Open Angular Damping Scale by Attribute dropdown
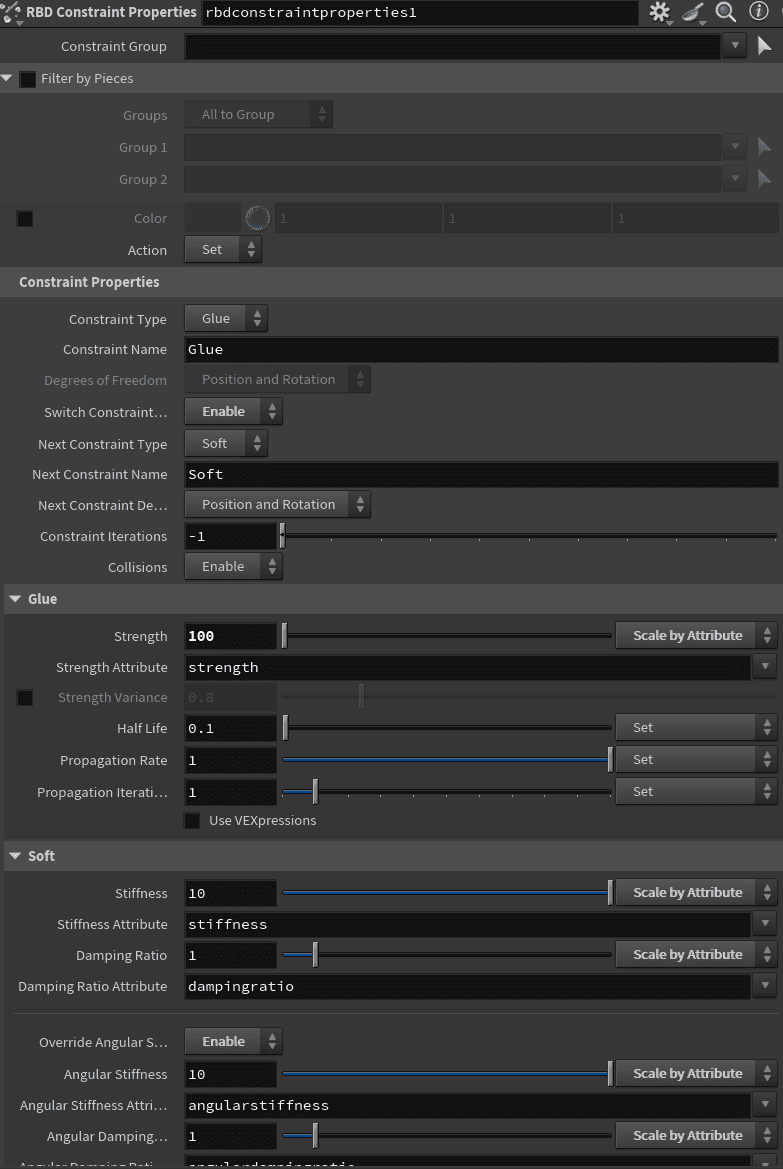The image size is (783, 1169). [697, 1135]
